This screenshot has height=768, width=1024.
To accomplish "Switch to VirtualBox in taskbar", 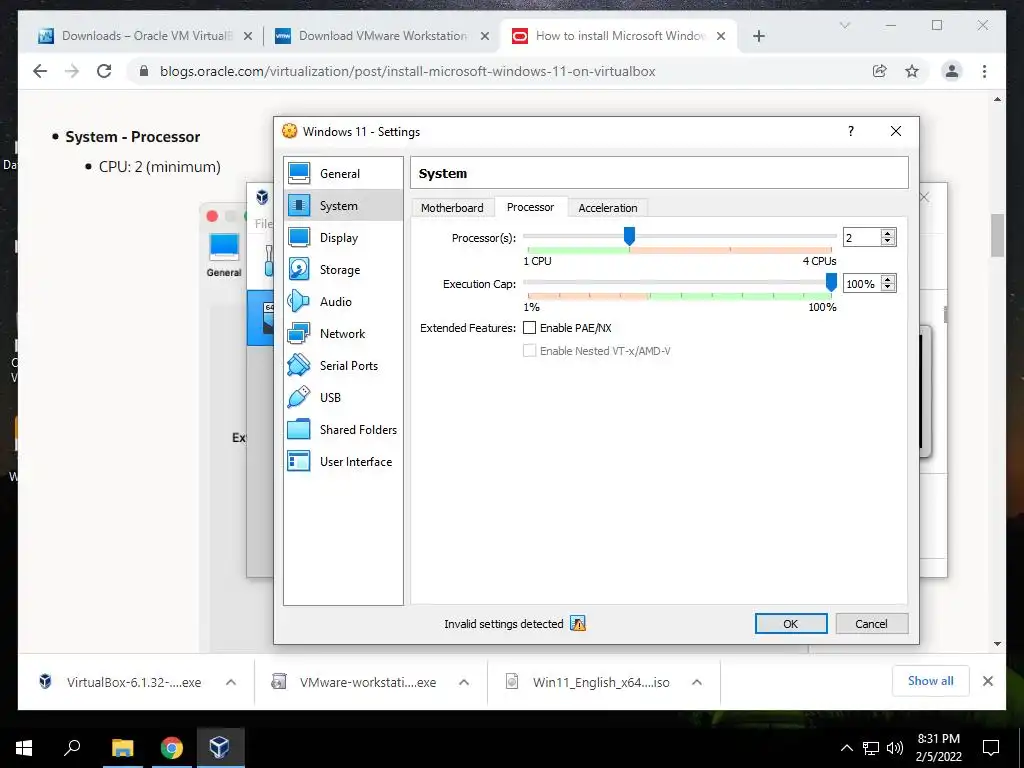I will (219, 748).
